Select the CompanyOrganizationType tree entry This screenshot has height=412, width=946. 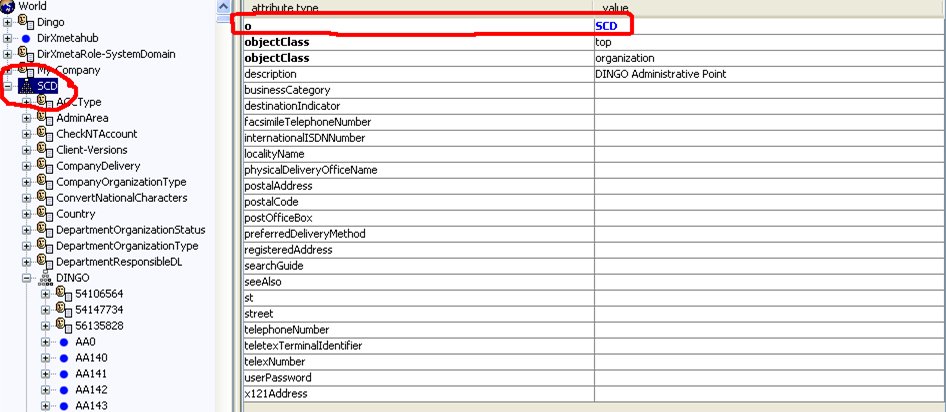(121, 182)
